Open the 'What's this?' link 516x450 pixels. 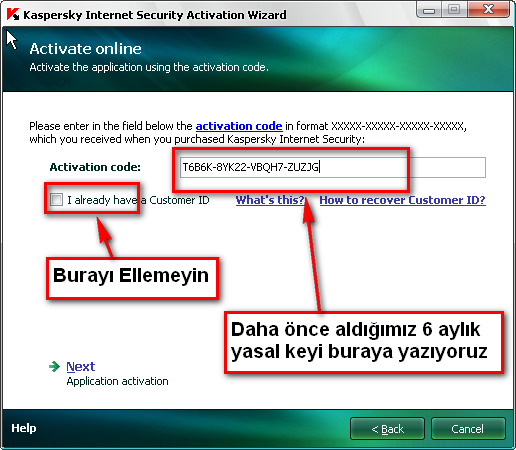[270, 200]
